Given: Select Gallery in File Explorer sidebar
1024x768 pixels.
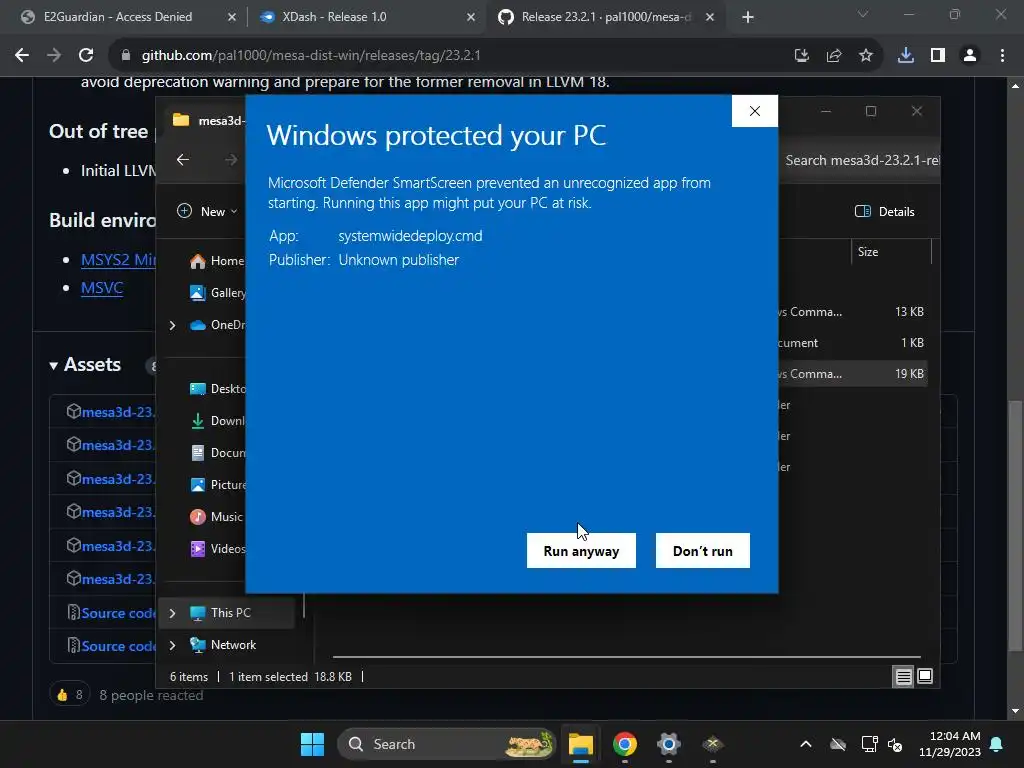Looking at the screenshot, I should click(217, 293).
